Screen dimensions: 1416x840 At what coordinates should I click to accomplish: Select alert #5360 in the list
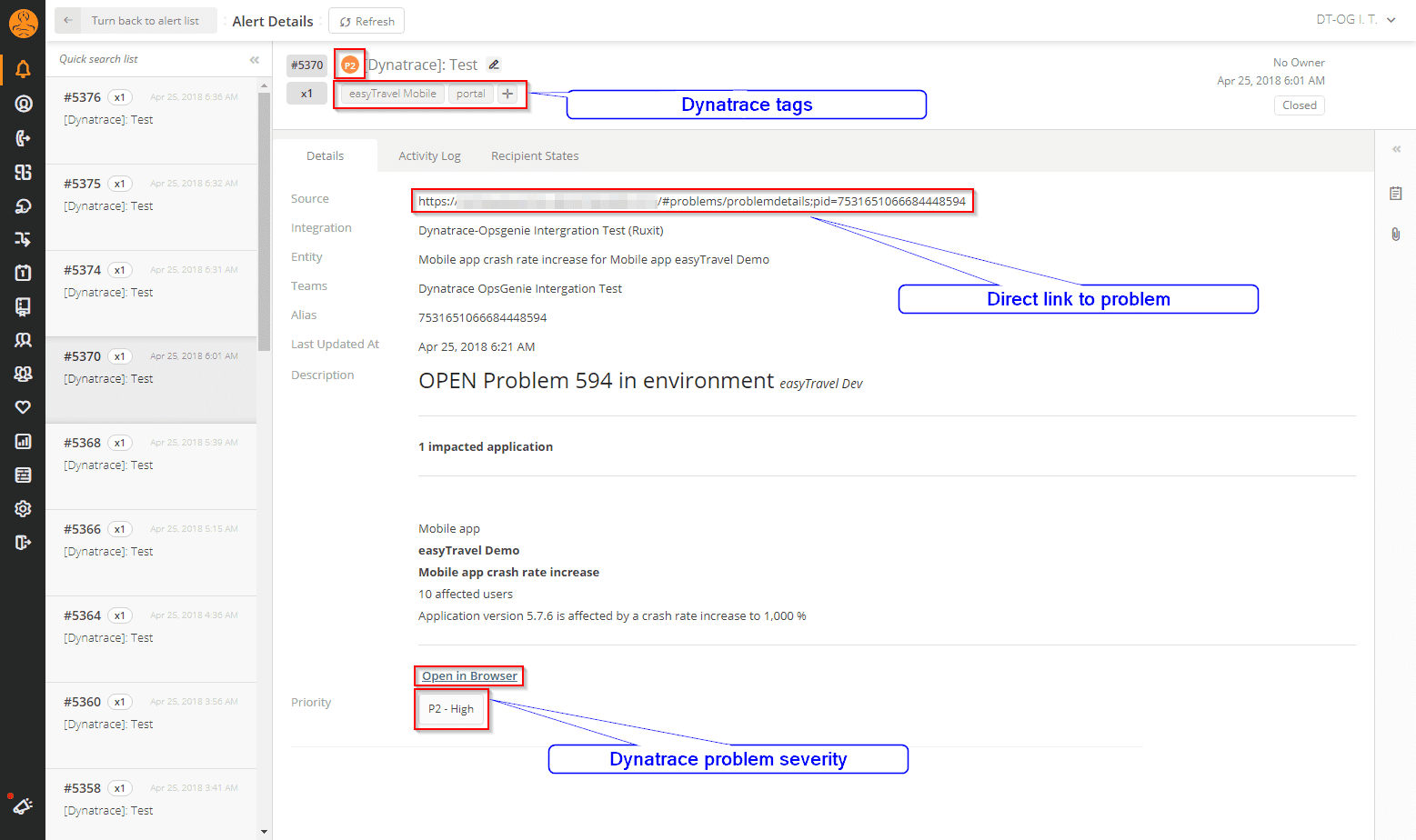[151, 725]
